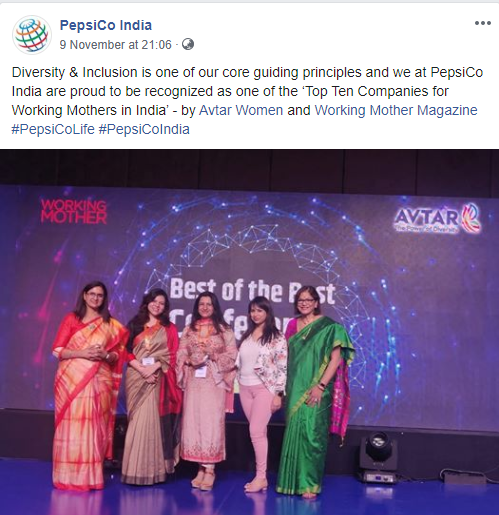499x515 pixels.
Task: Click the stage spotlight in the photo
Action: pyautogui.click(x=376, y=457)
